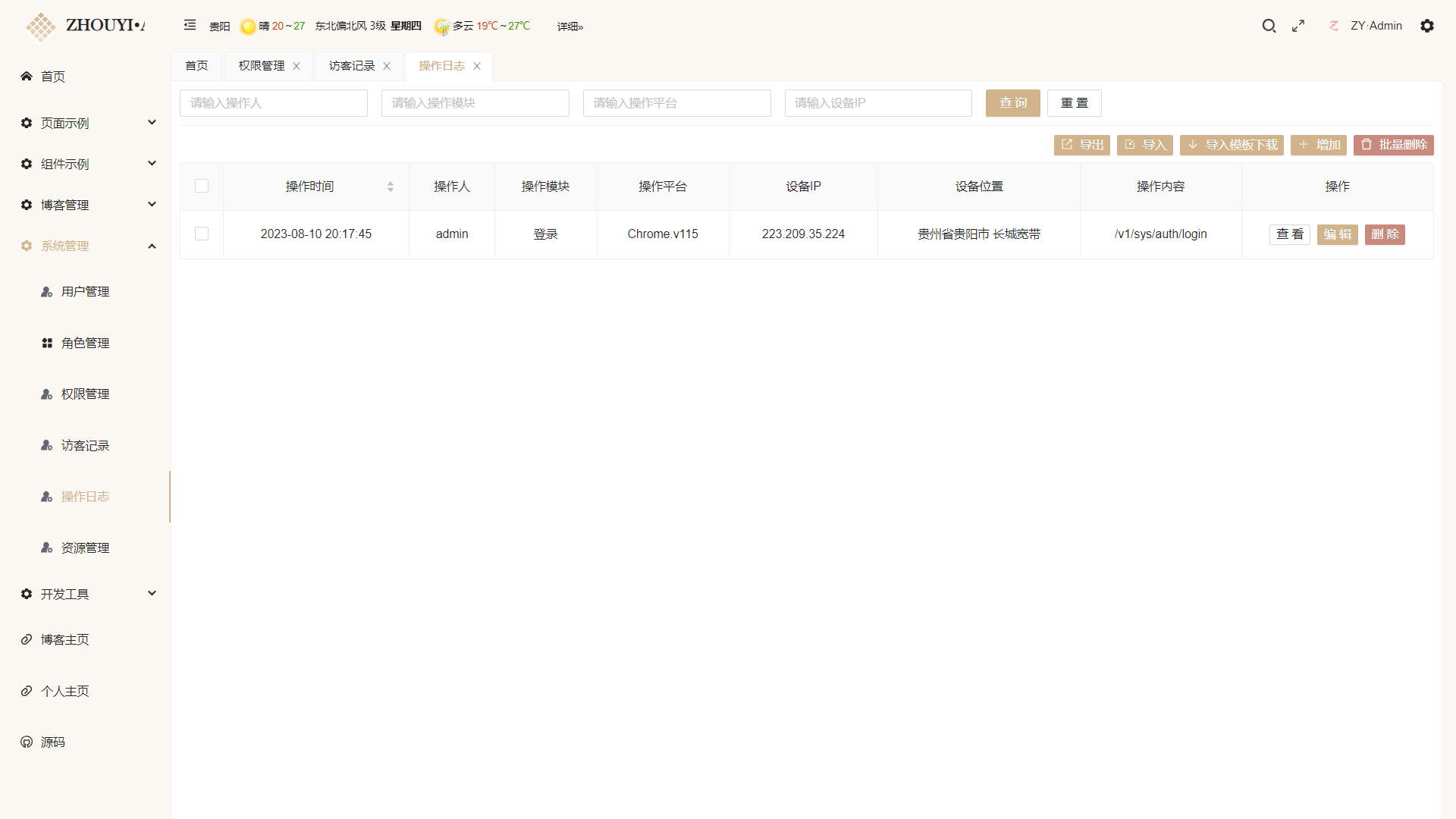The width and height of the screenshot is (1456, 819).
Task: Check the admin login row checkbox
Action: (x=202, y=234)
